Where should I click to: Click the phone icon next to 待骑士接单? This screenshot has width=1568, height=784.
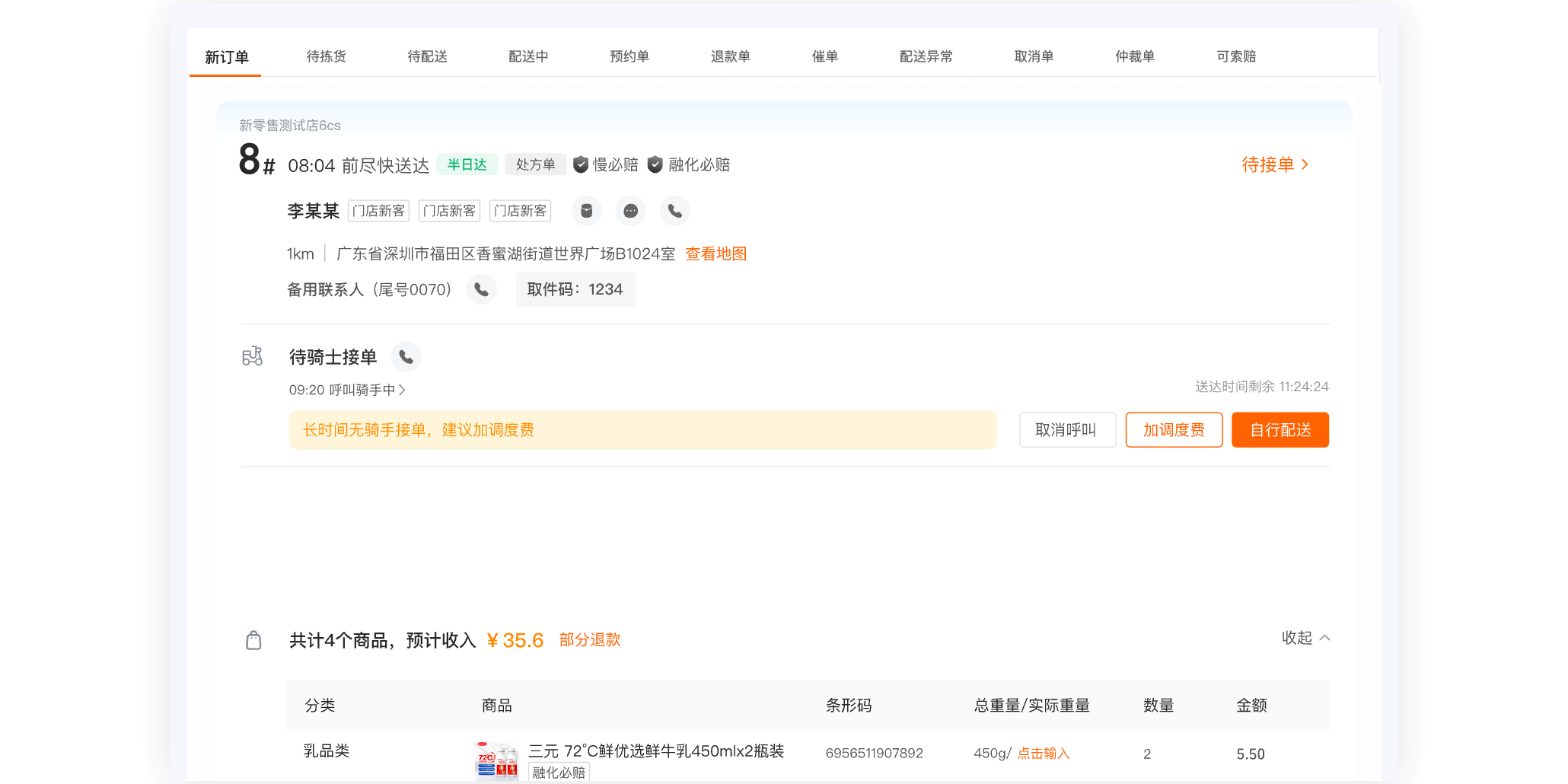406,356
